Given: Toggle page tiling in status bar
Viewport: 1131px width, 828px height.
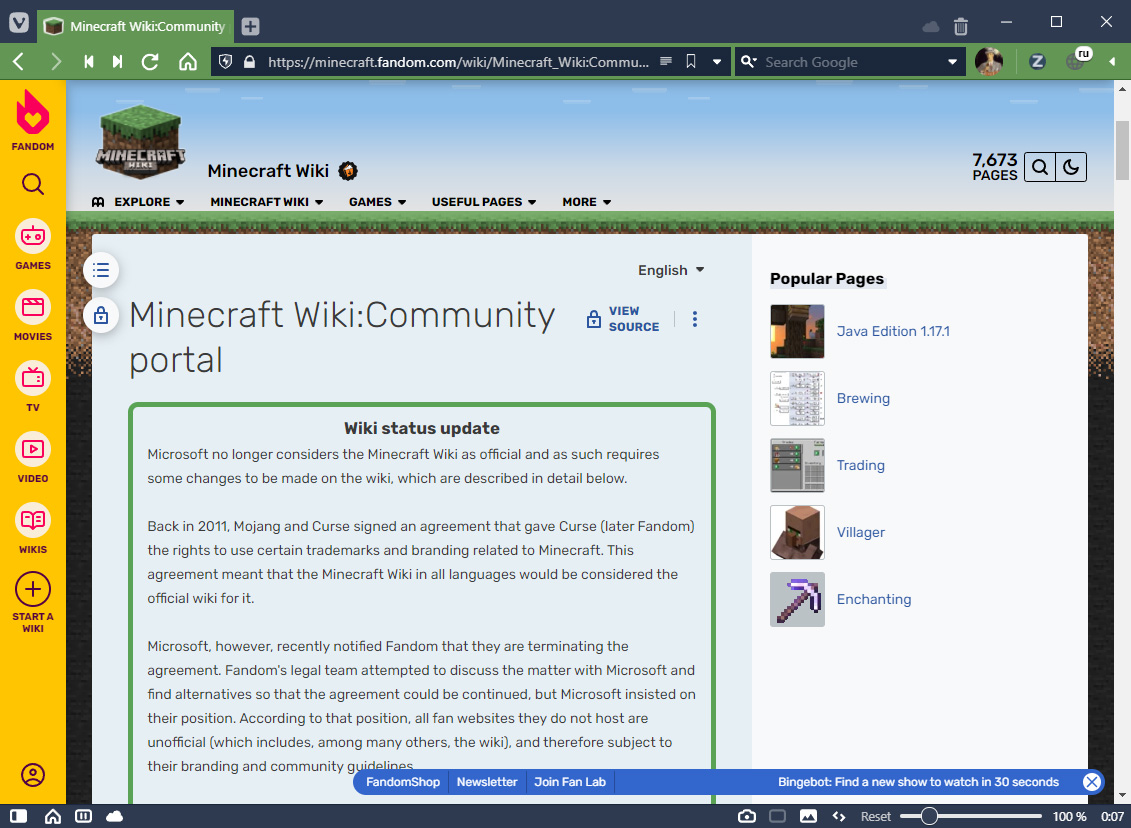Looking at the screenshot, I should click(777, 816).
